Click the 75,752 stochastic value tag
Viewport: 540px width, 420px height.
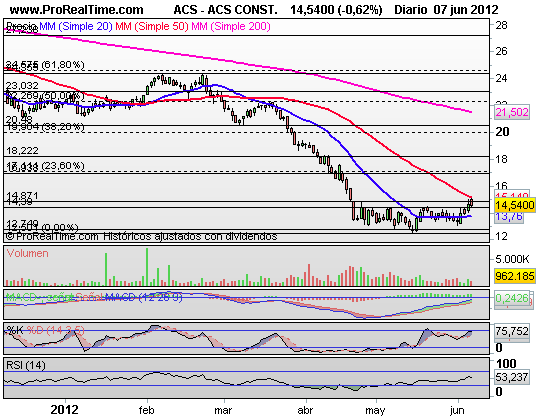coord(512,331)
